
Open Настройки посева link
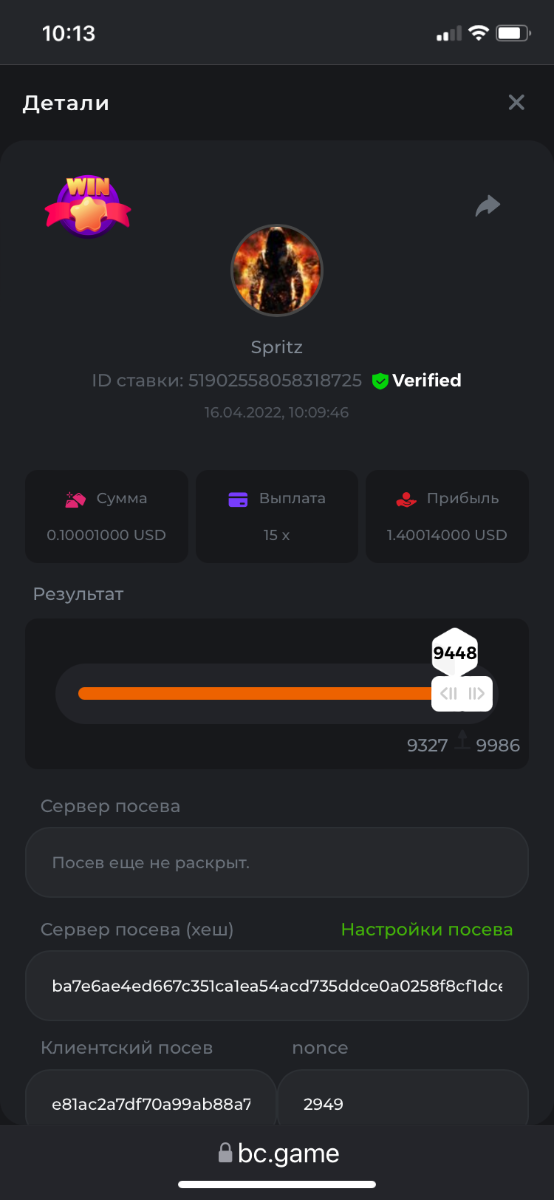[x=427, y=929]
